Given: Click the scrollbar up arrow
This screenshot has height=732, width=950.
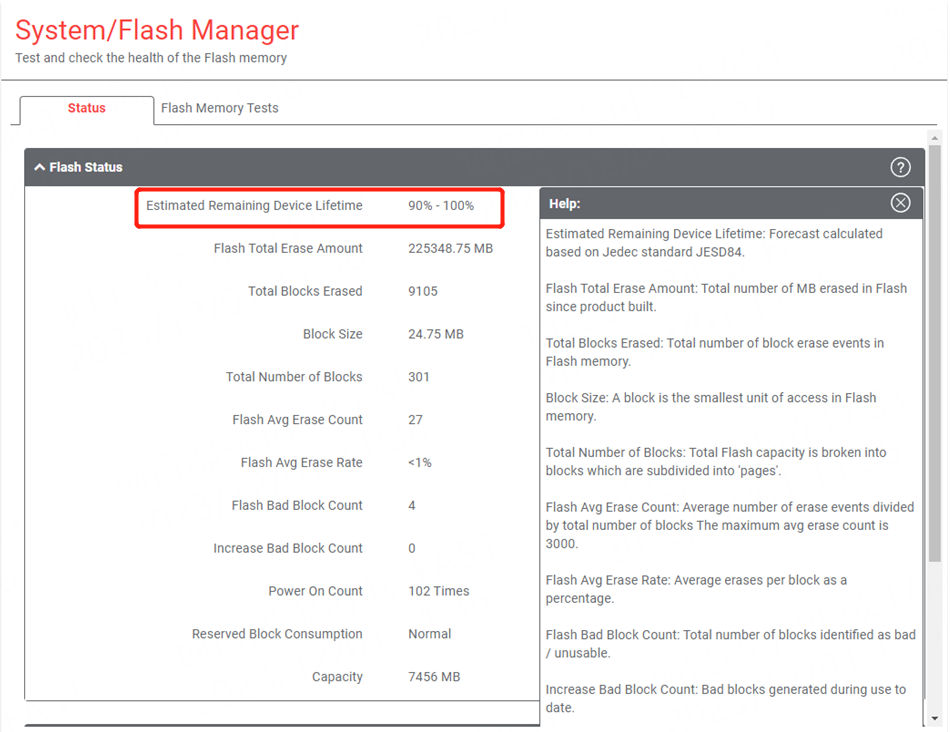Looking at the screenshot, I should pyautogui.click(x=935, y=138).
